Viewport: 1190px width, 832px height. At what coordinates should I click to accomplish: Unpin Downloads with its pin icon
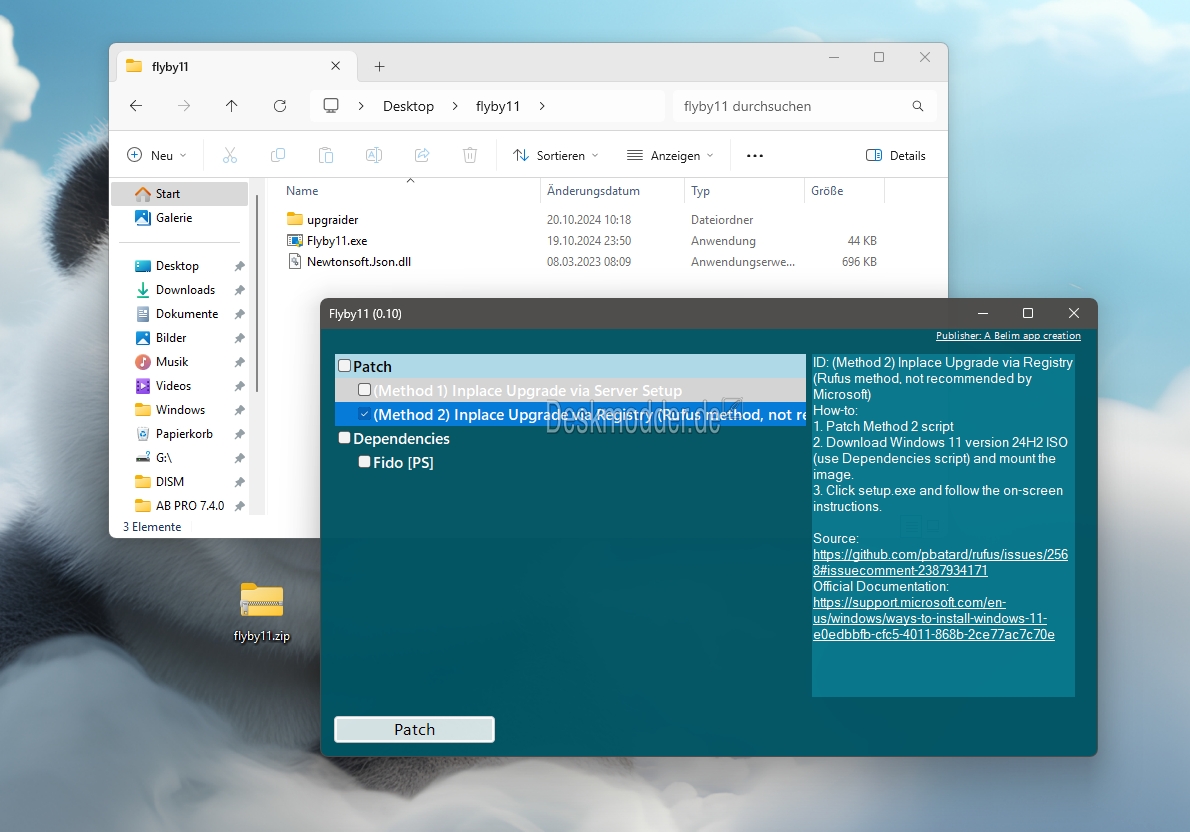coord(239,290)
